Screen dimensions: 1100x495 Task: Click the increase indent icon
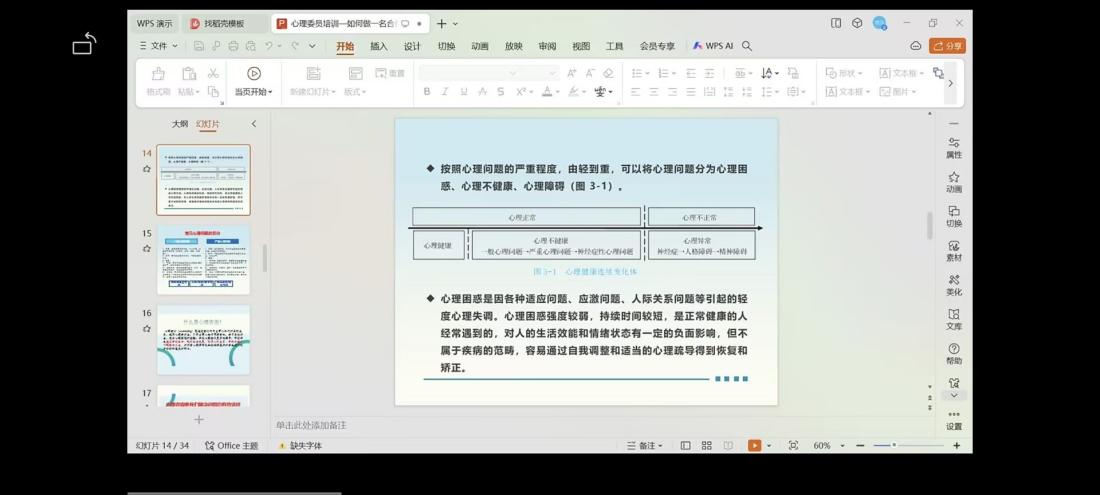pyautogui.click(x=709, y=73)
